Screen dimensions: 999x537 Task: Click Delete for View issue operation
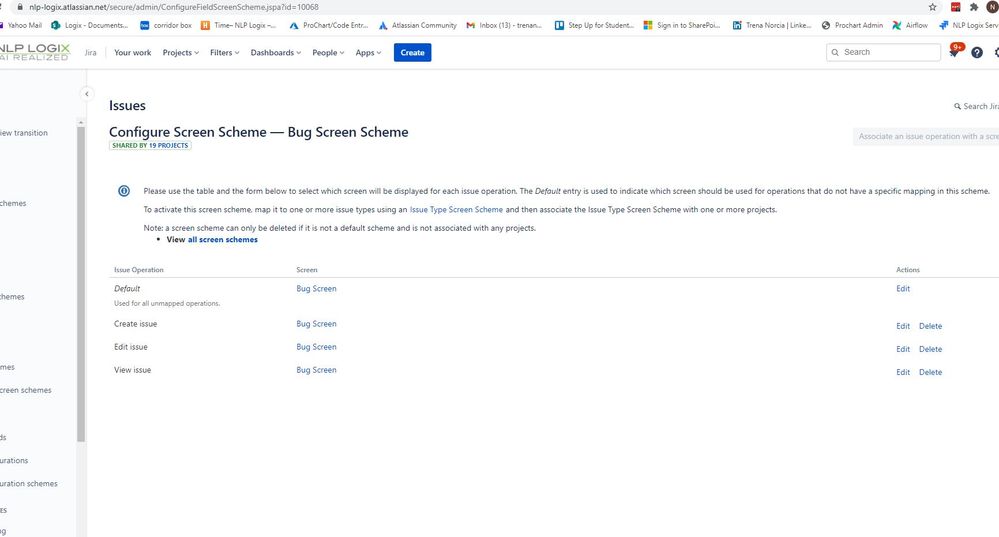click(x=930, y=372)
